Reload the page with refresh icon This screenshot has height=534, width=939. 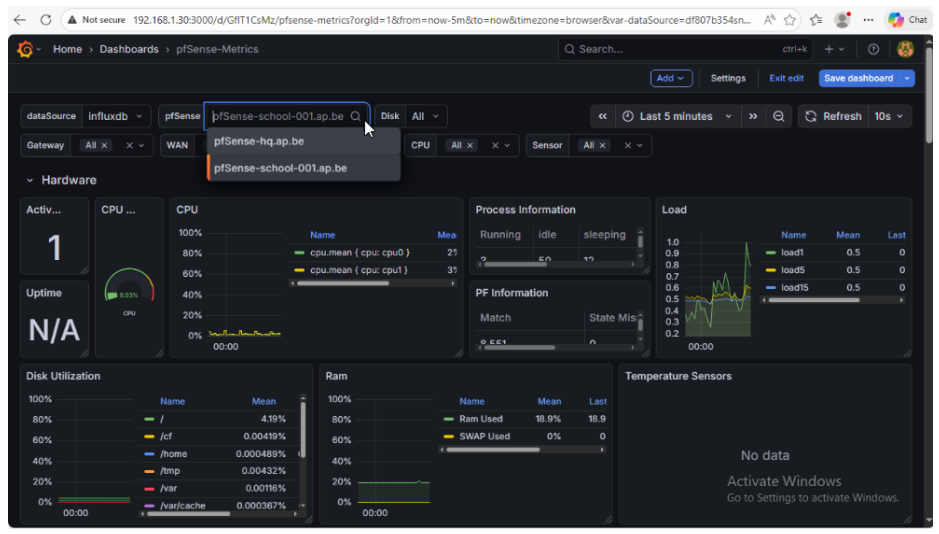[x=46, y=20]
